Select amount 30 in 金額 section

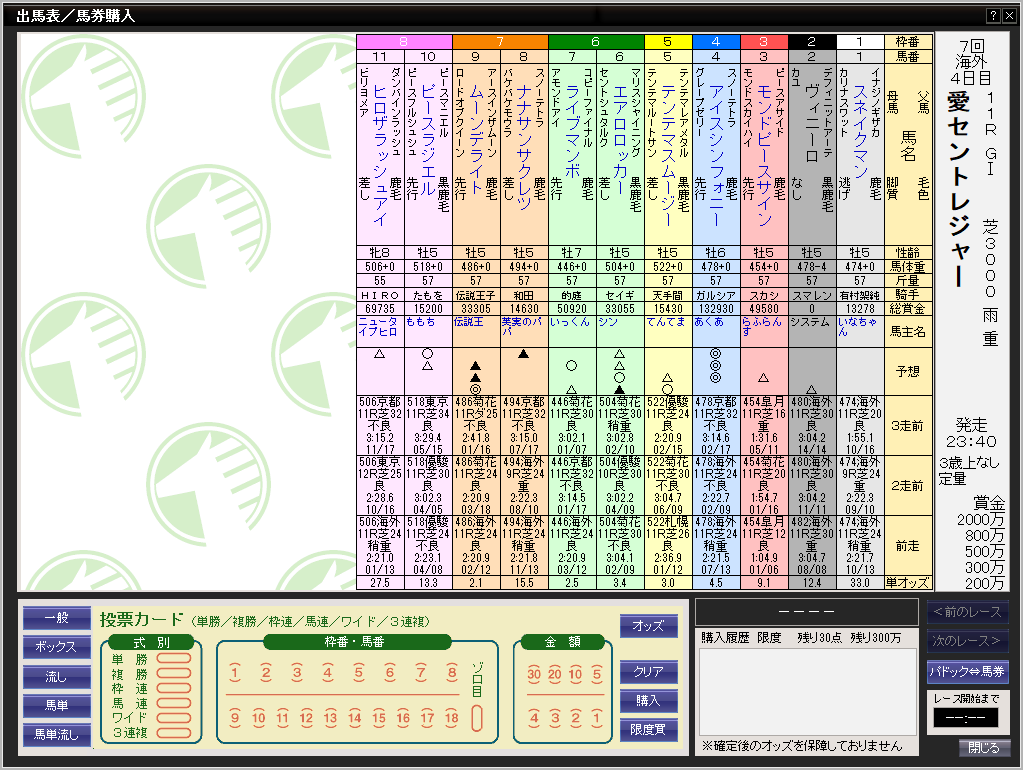[534, 675]
